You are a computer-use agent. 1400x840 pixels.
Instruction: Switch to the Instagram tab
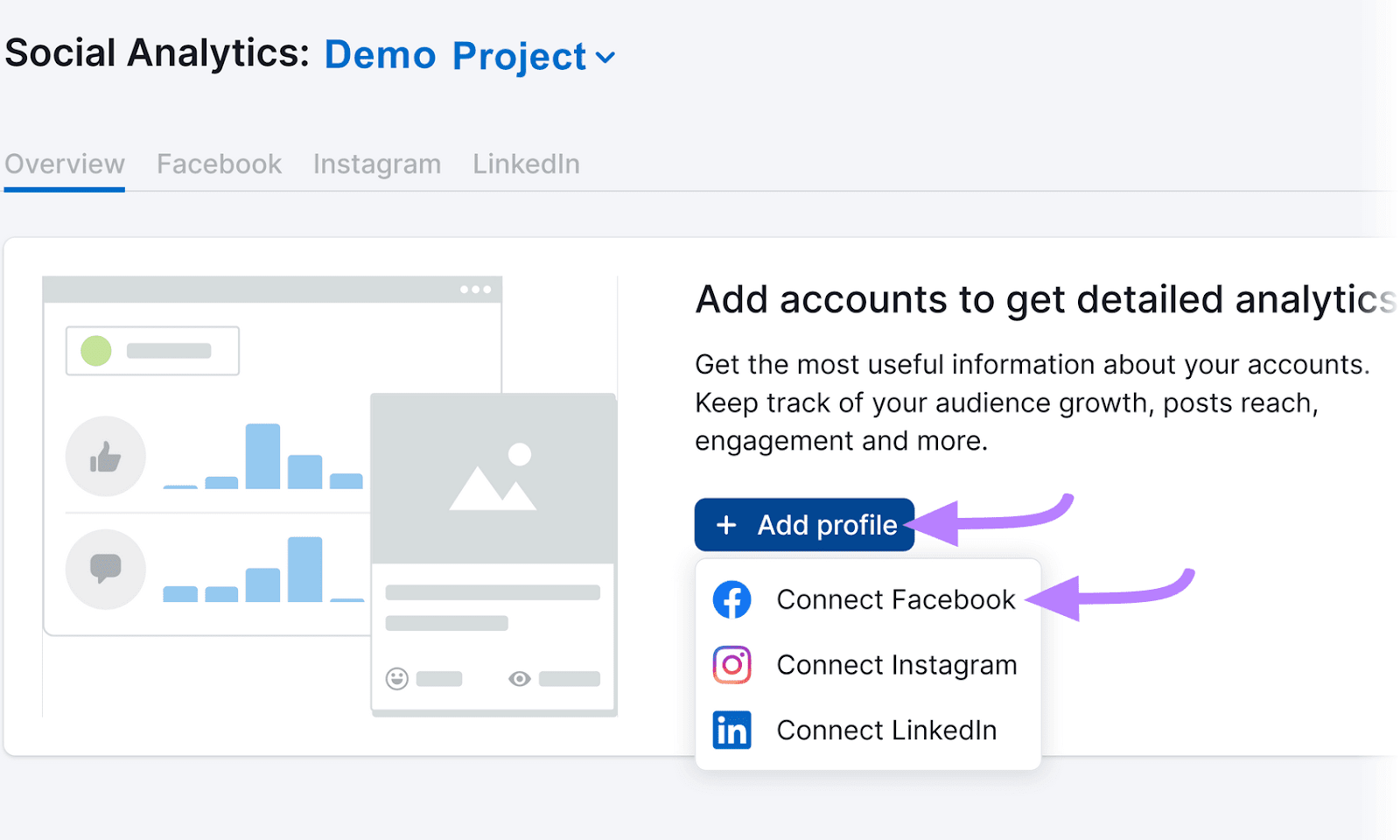(376, 164)
